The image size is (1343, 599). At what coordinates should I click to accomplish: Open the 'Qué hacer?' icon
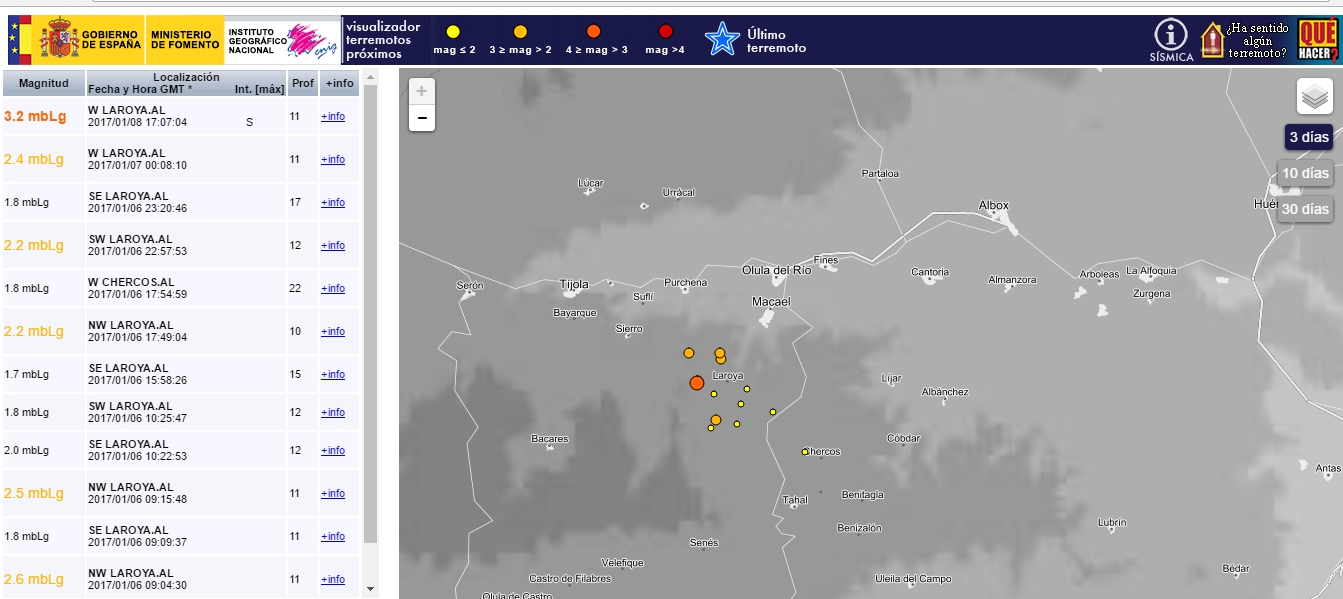tap(1317, 40)
